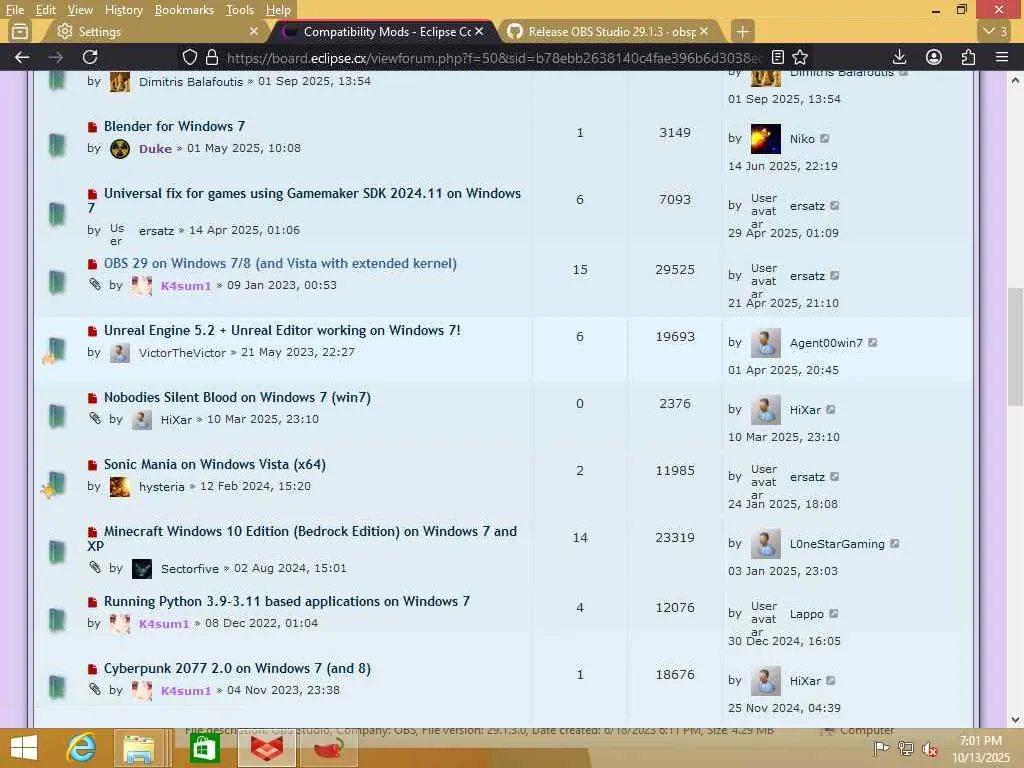
Task: Close the Release OBS Studio tab
Action: click(704, 31)
